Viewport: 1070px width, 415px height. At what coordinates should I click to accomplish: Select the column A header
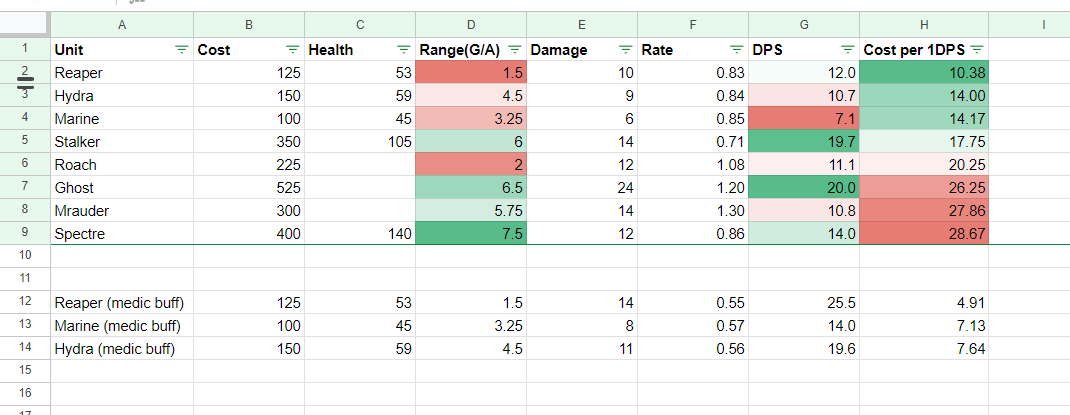pyautogui.click(x=122, y=23)
